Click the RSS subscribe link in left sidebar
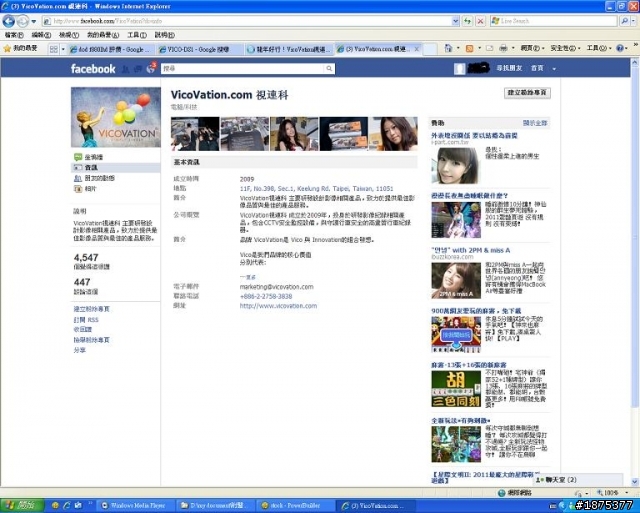The image size is (640, 513). pyautogui.click(x=86, y=320)
